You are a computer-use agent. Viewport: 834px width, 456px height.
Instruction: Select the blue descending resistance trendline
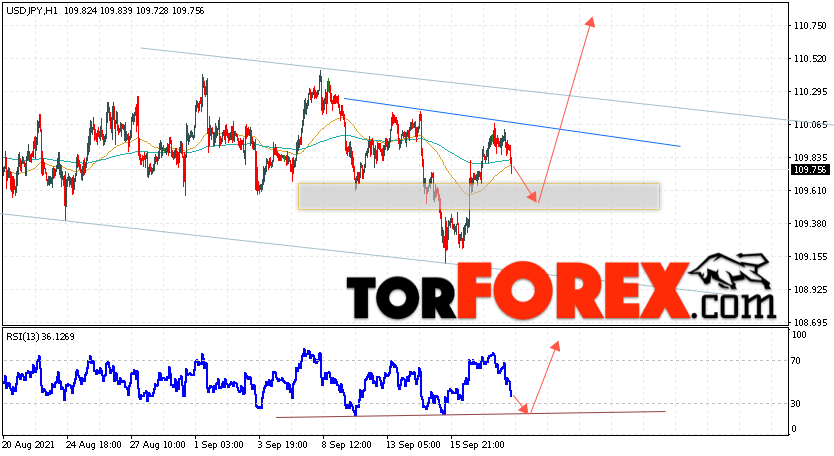(x=512, y=122)
